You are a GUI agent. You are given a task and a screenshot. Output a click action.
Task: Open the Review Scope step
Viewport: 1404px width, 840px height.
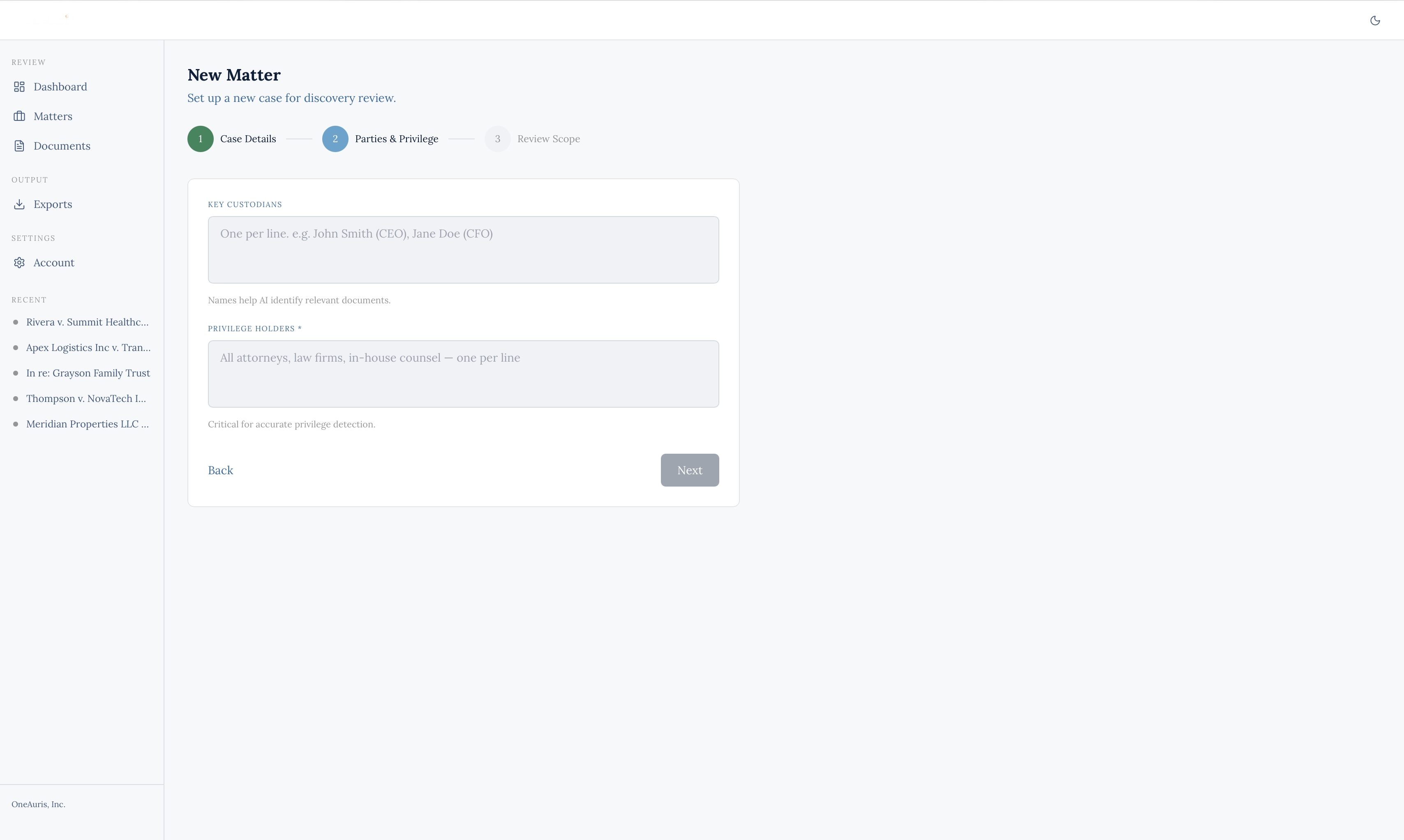coord(548,138)
